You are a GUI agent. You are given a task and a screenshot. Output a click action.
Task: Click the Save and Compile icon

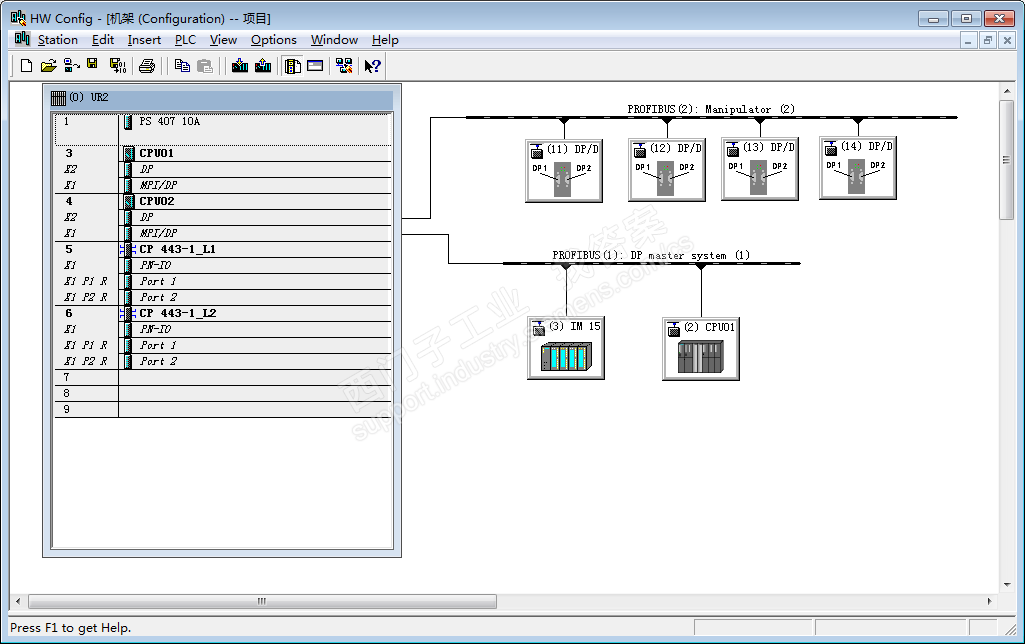[118, 65]
